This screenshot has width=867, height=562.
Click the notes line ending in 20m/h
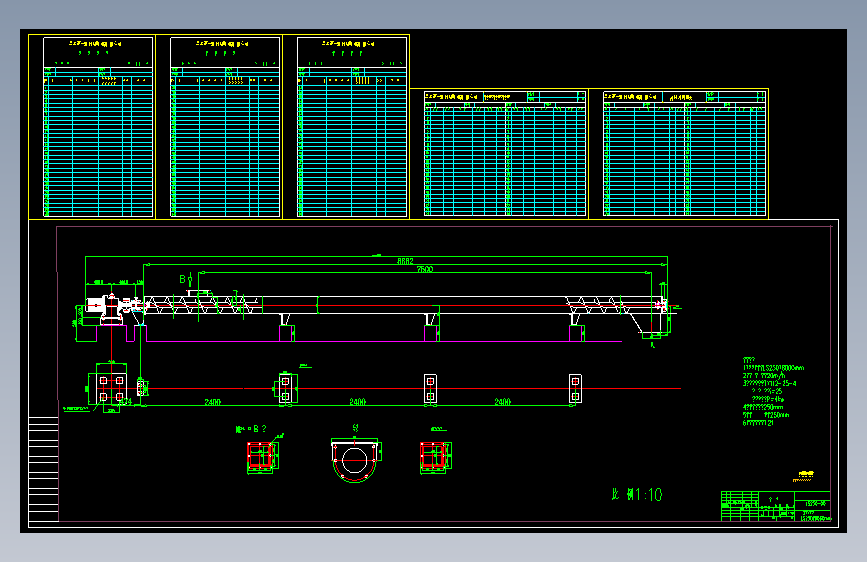point(764,375)
